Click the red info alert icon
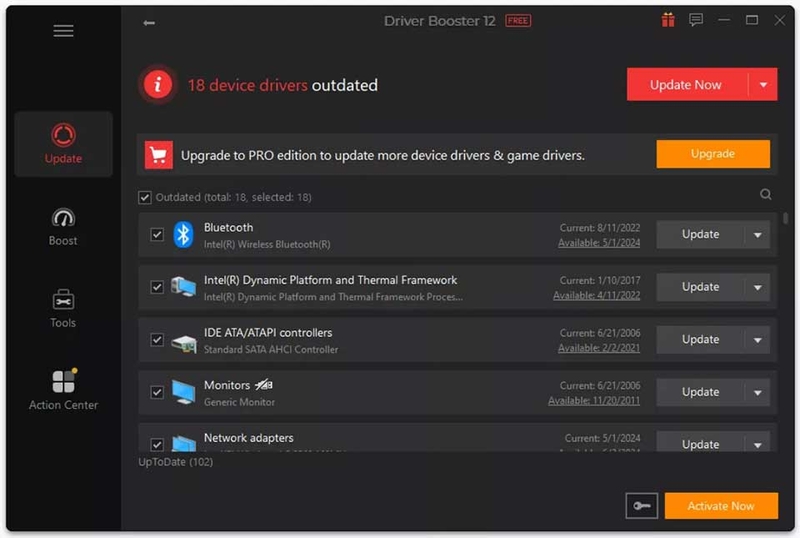Screen dimensions: 800x538 coord(158,84)
